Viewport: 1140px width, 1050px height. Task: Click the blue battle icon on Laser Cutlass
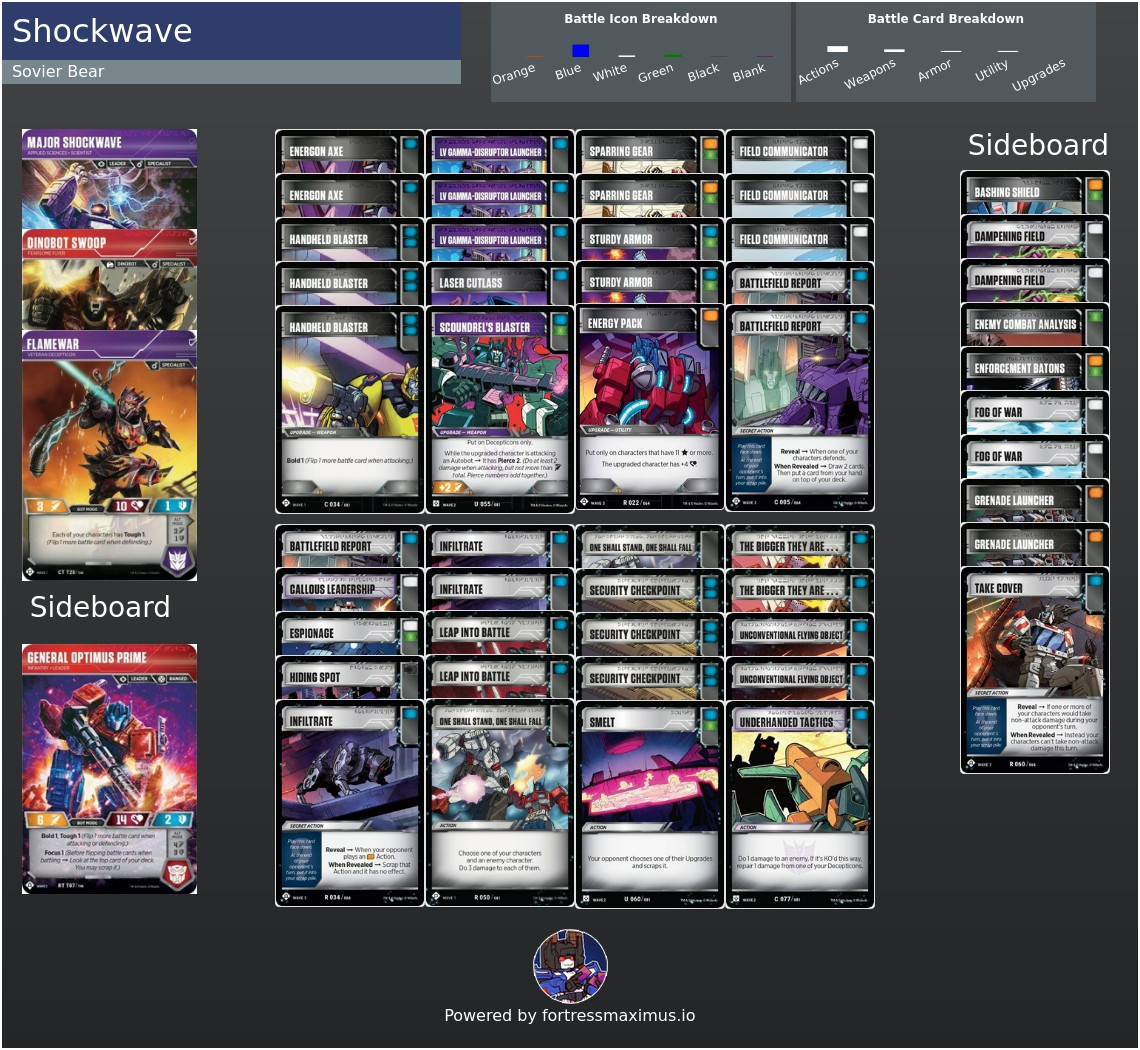560,276
